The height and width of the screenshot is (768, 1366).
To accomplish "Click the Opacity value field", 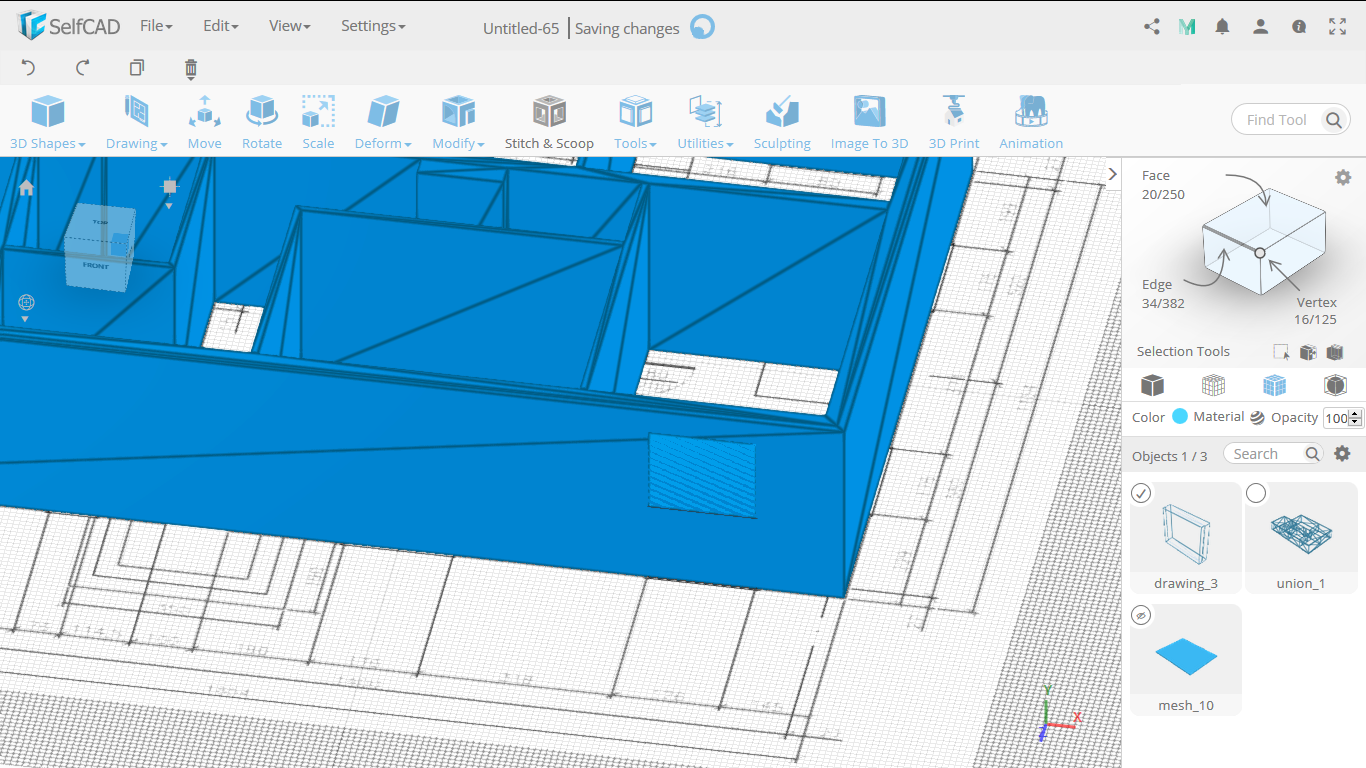I will click(x=1336, y=418).
